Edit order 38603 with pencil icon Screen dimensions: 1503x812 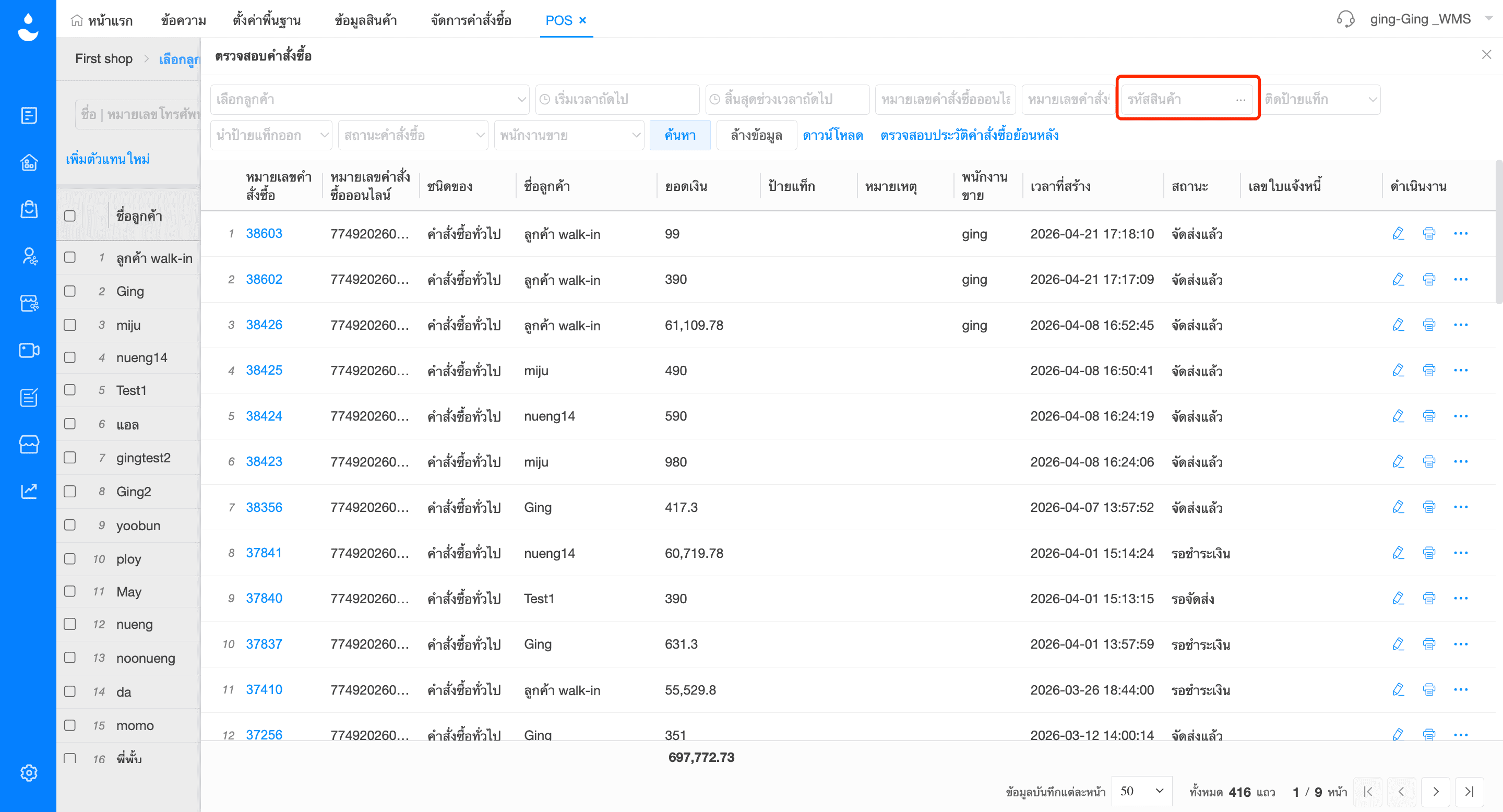click(x=1398, y=233)
